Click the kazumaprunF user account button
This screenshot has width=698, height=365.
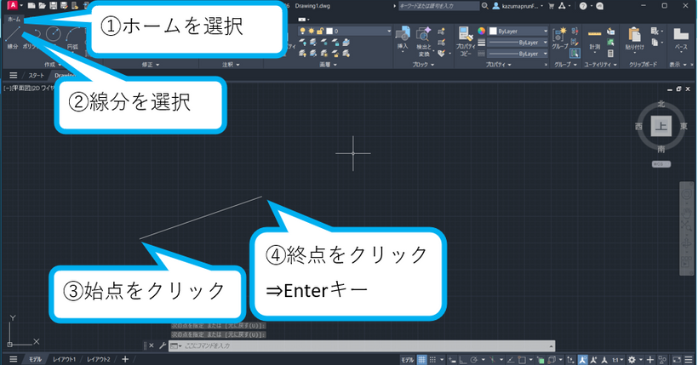[x=518, y=6]
